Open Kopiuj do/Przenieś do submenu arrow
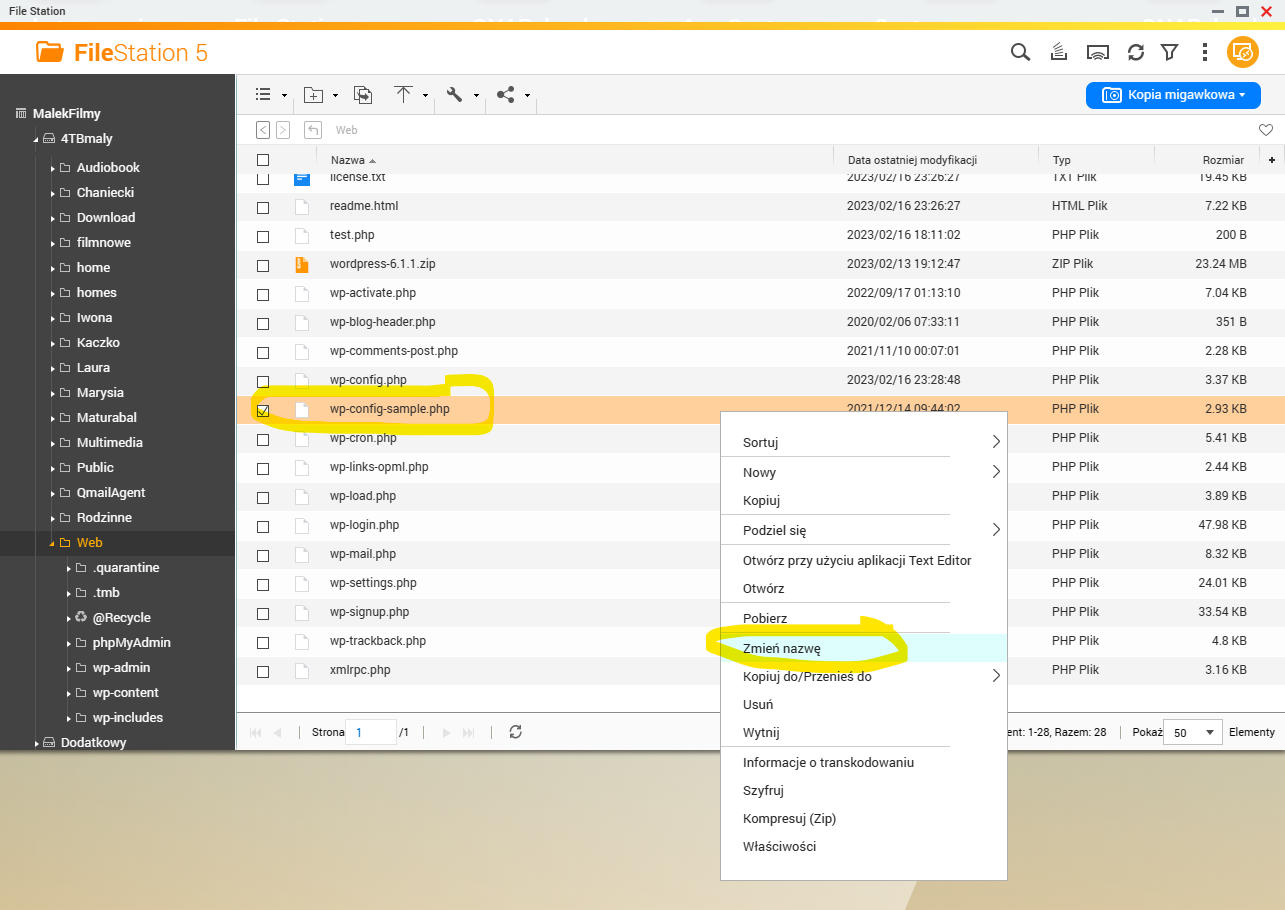Viewport: 1285px width, 910px height. (995, 676)
